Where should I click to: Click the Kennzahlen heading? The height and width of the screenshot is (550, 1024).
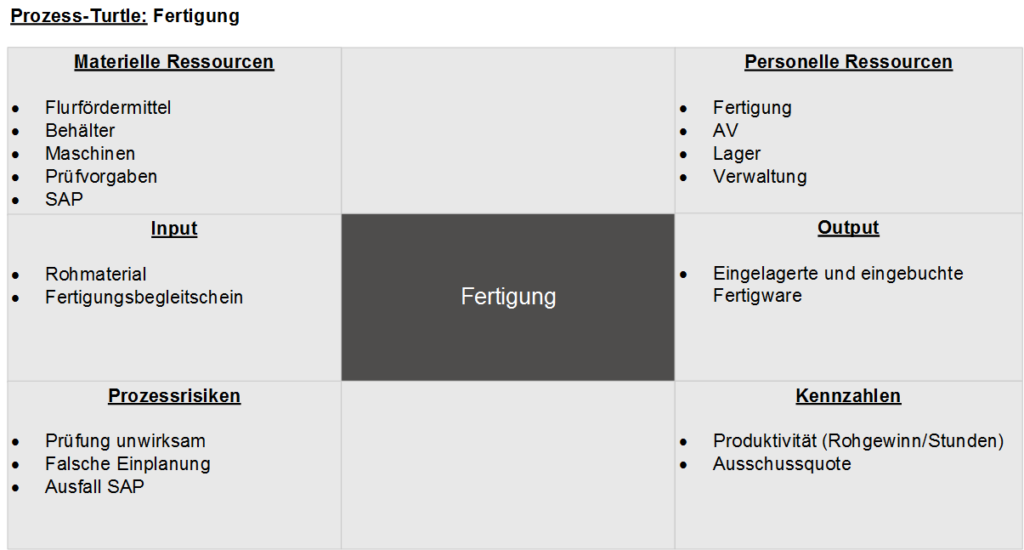coord(848,396)
